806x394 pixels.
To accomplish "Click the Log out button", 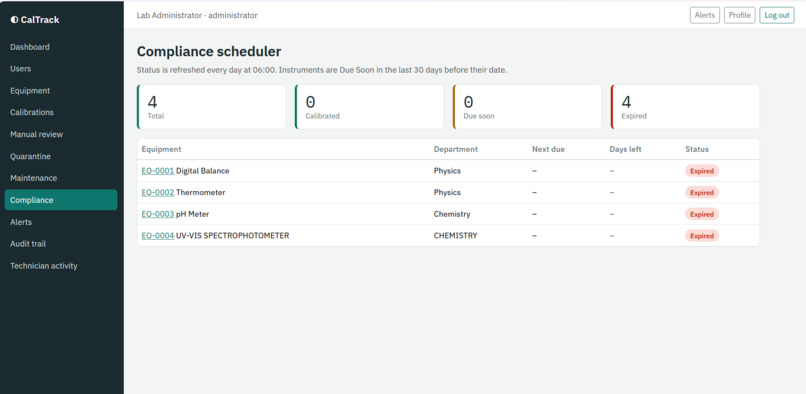I will [777, 15].
